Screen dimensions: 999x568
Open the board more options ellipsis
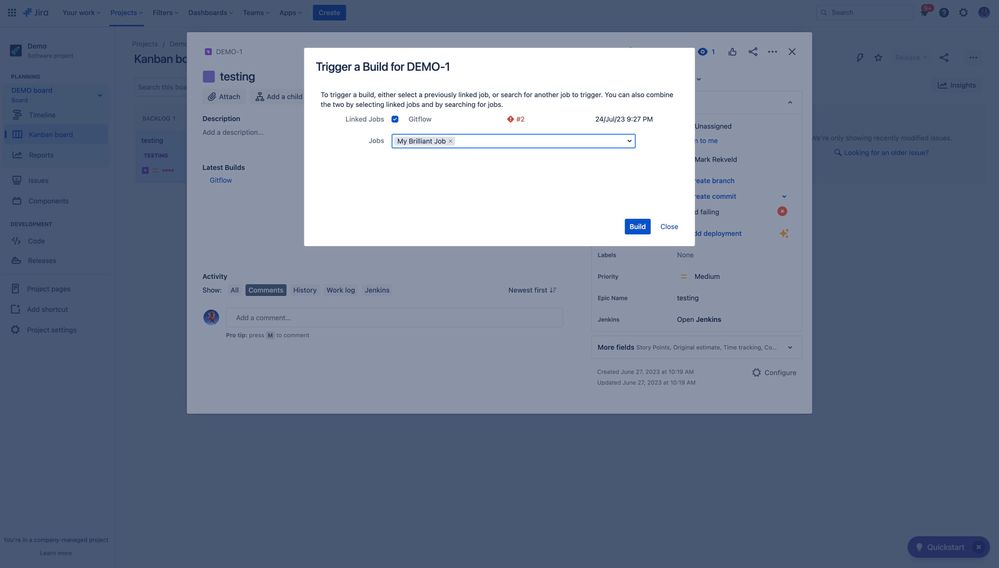click(x=974, y=57)
